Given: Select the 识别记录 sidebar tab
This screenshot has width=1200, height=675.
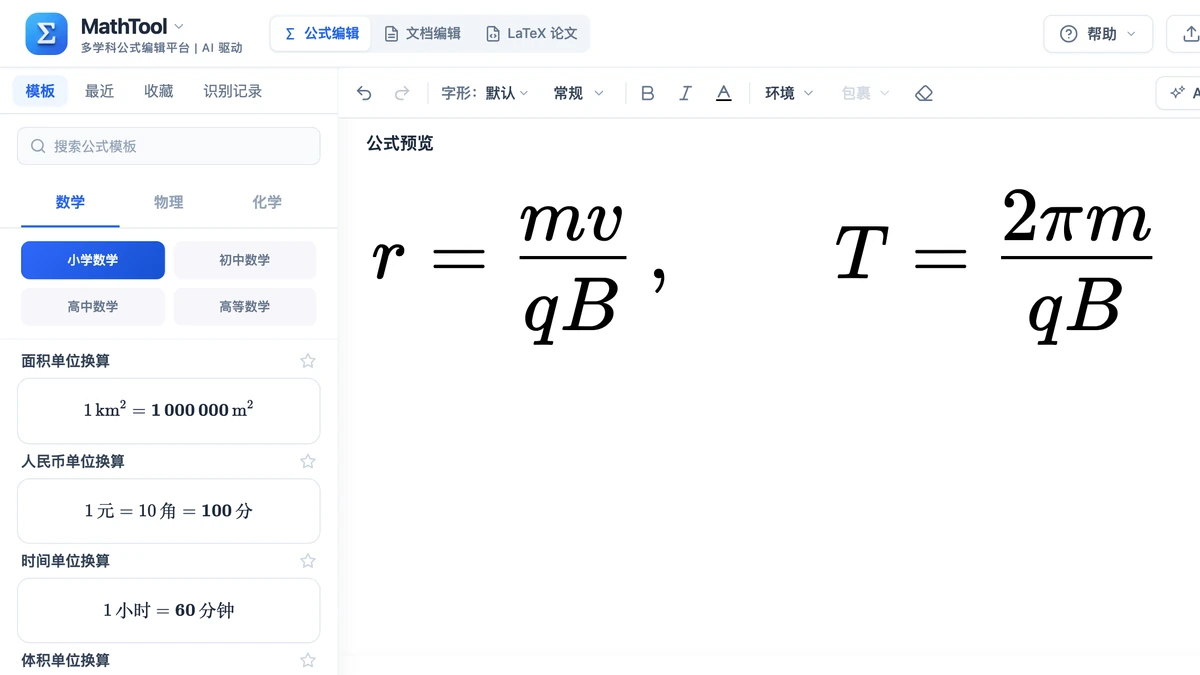Looking at the screenshot, I should (232, 91).
